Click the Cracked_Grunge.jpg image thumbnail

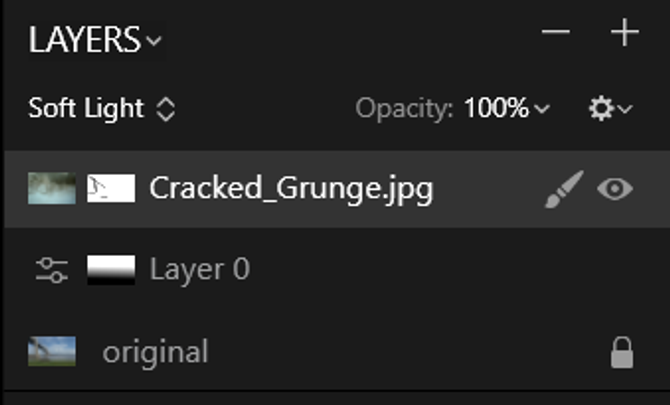pyautogui.click(x=52, y=188)
